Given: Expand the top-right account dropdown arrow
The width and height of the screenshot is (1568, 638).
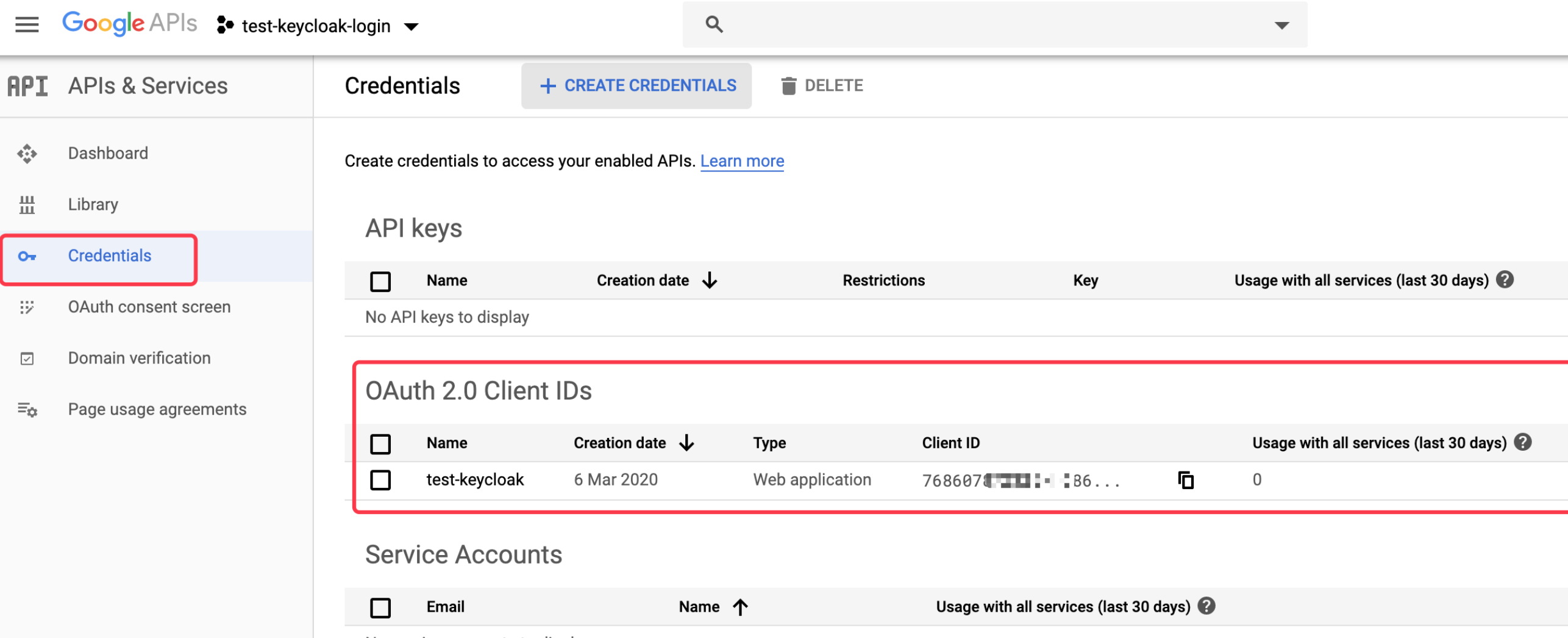Looking at the screenshot, I should click(x=1281, y=25).
